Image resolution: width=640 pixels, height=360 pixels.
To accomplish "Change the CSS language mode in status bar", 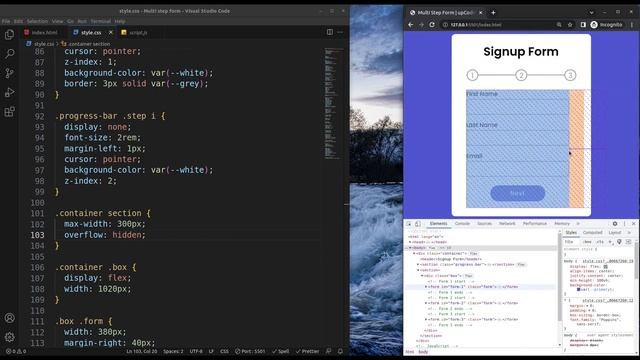I will pyautogui.click(x=224, y=351).
